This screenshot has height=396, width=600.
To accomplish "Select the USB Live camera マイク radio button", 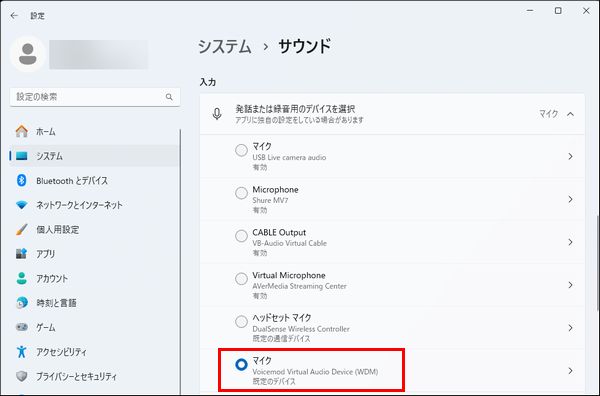I will coord(241,150).
